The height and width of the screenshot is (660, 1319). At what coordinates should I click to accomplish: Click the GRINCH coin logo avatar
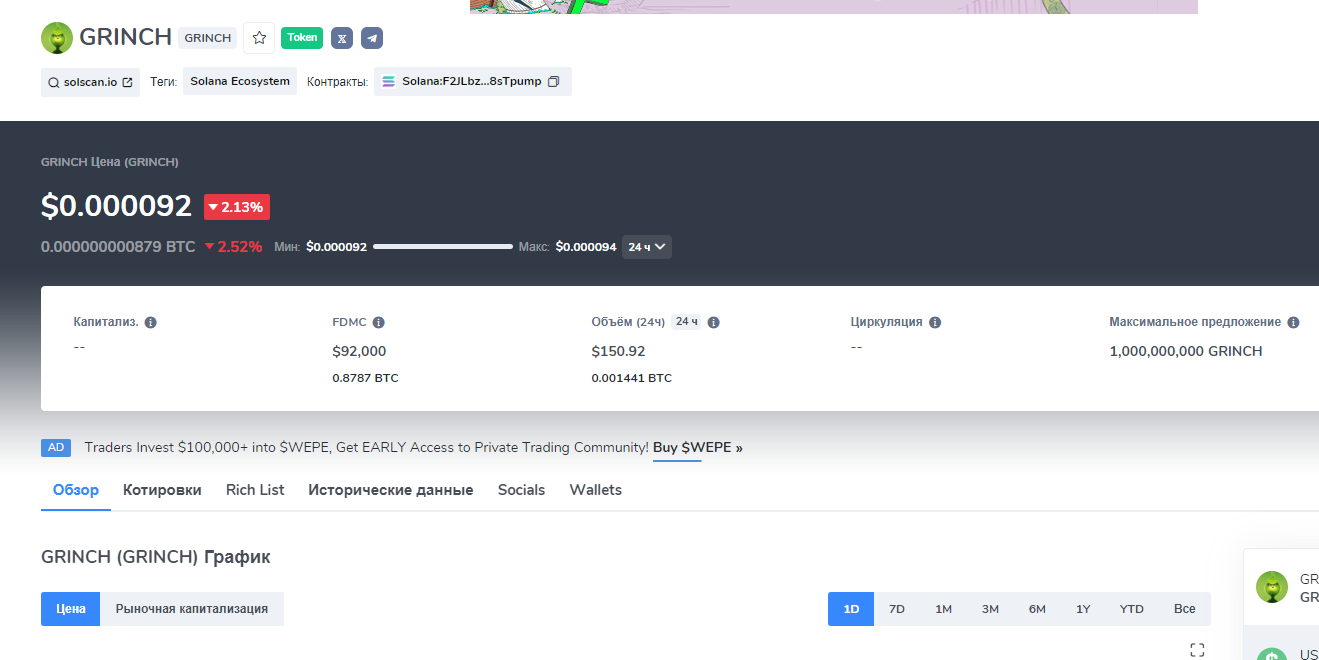tap(57, 38)
